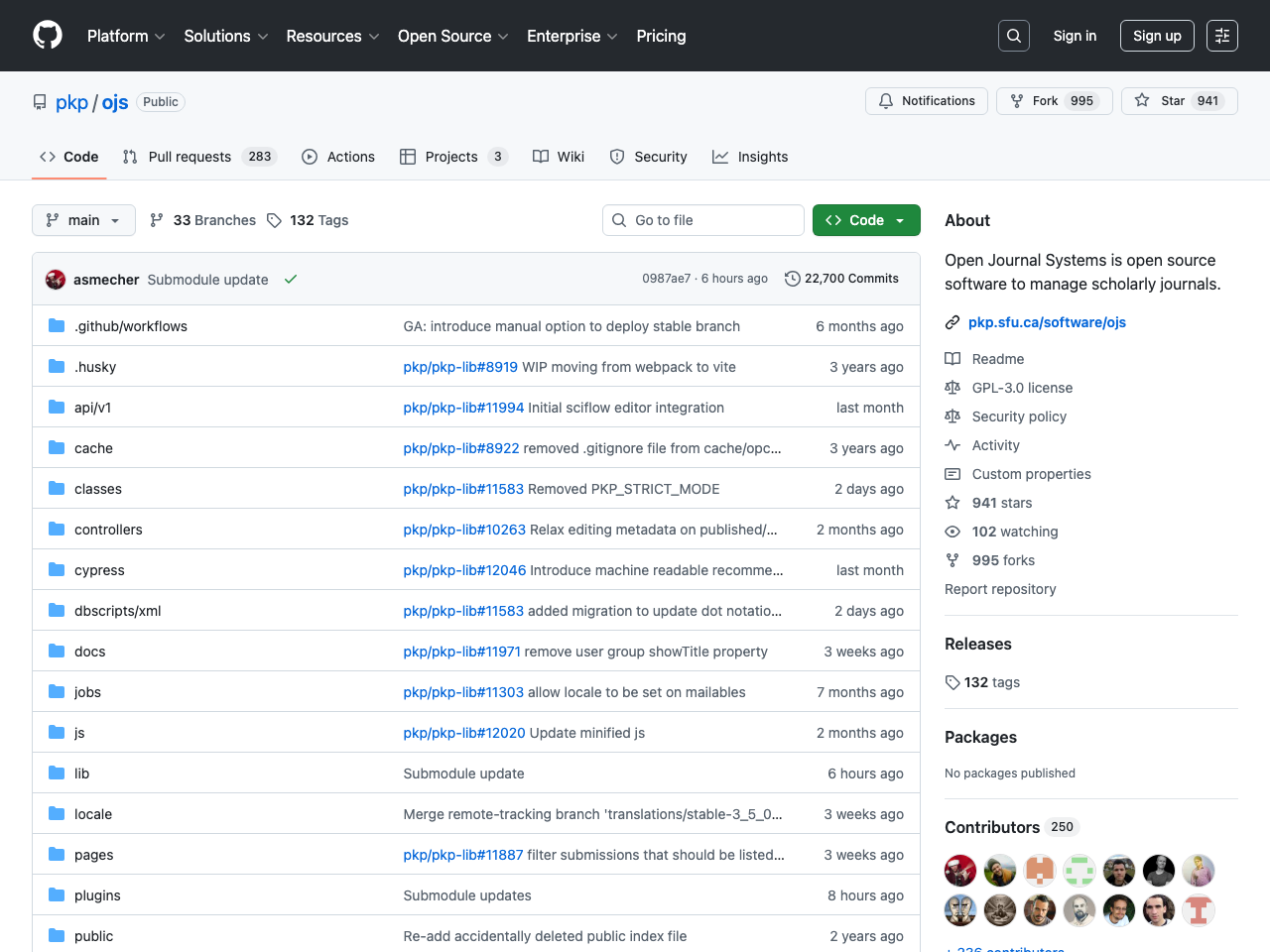Open the plugins folder
The image size is (1270, 952).
(97, 895)
